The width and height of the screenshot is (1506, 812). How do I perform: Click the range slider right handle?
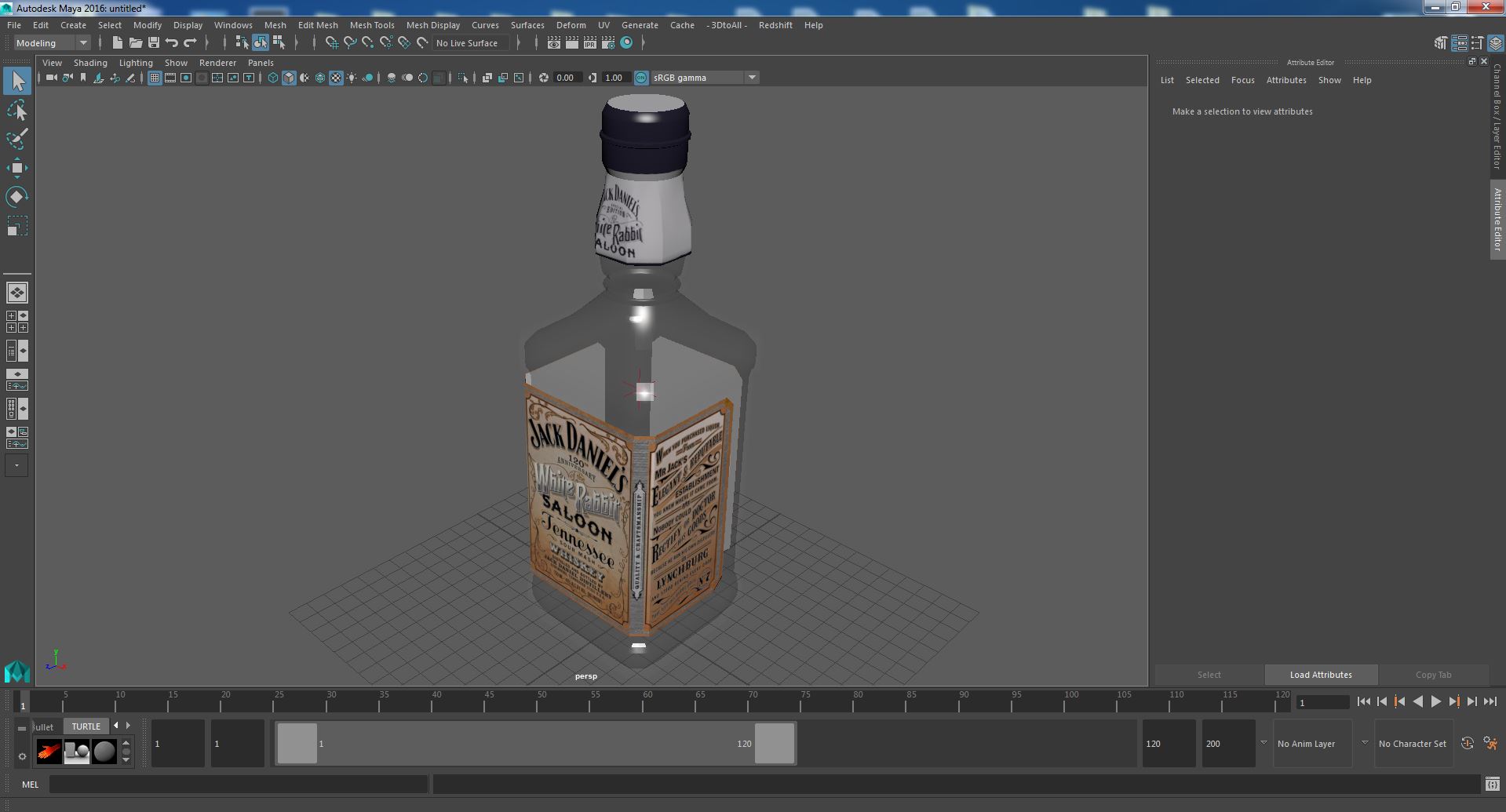click(x=775, y=744)
